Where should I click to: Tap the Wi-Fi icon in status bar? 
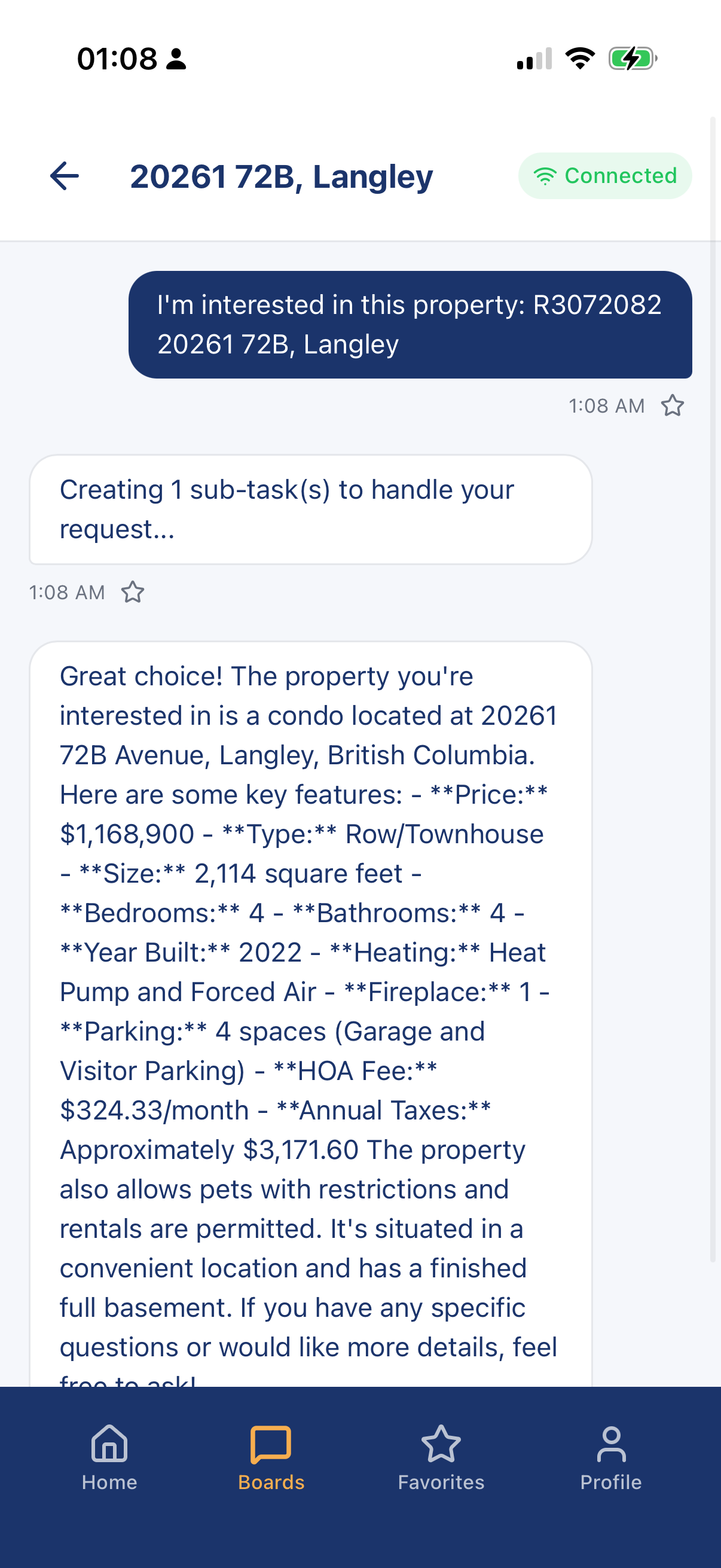[580, 59]
